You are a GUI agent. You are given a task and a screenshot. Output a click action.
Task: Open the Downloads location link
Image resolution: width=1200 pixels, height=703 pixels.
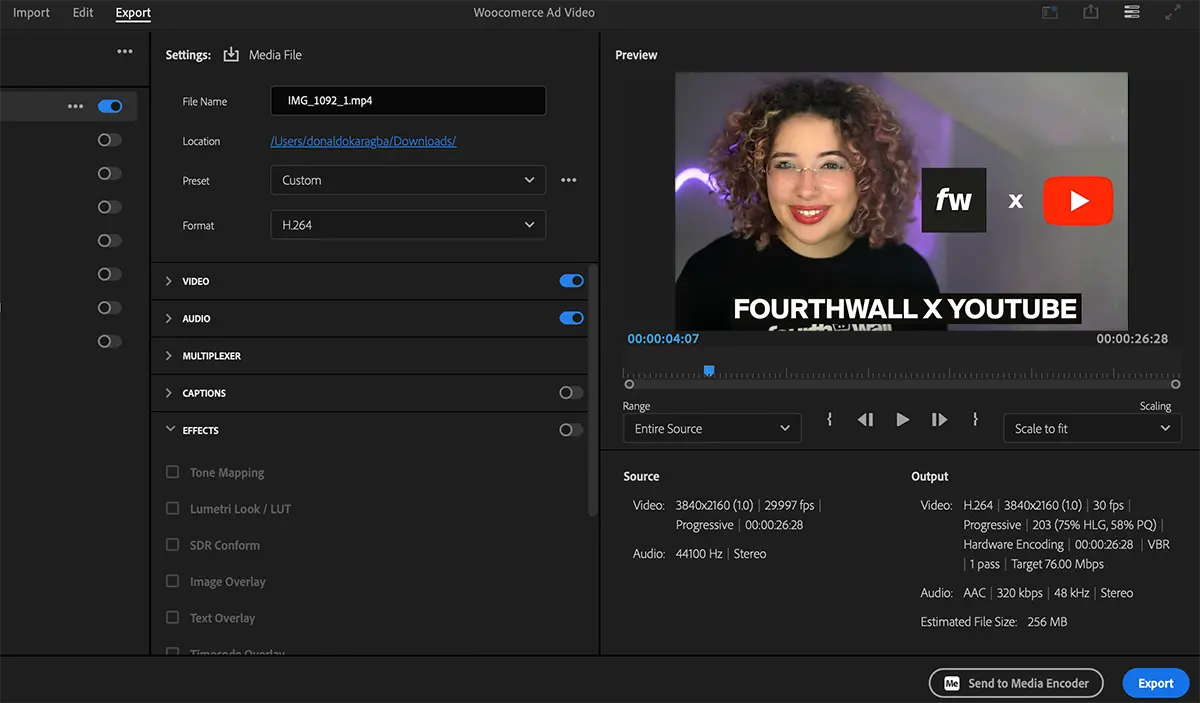pos(363,141)
